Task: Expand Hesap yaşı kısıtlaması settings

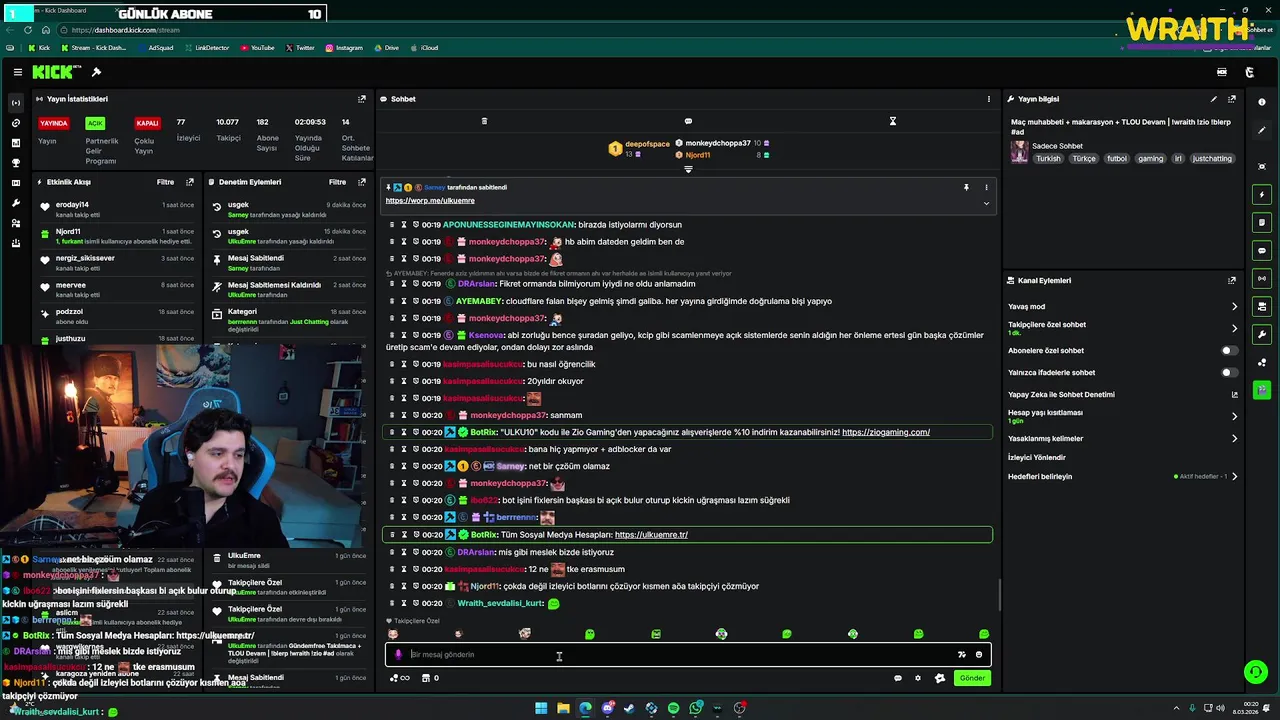Action: tap(1234, 416)
